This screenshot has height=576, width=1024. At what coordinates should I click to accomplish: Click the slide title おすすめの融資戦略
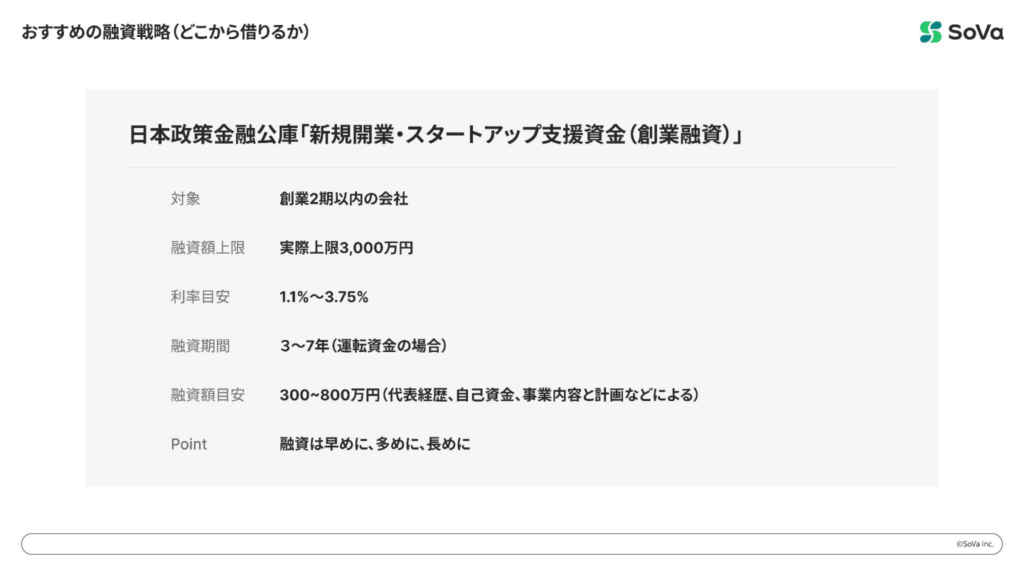tap(95, 32)
